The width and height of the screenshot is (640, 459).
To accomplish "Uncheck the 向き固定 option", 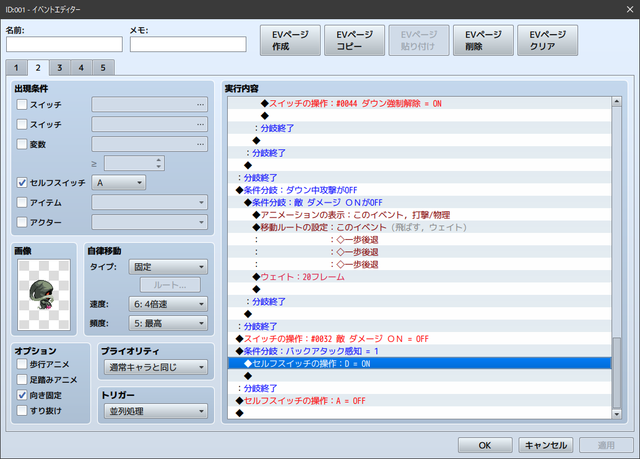I will point(22,395).
